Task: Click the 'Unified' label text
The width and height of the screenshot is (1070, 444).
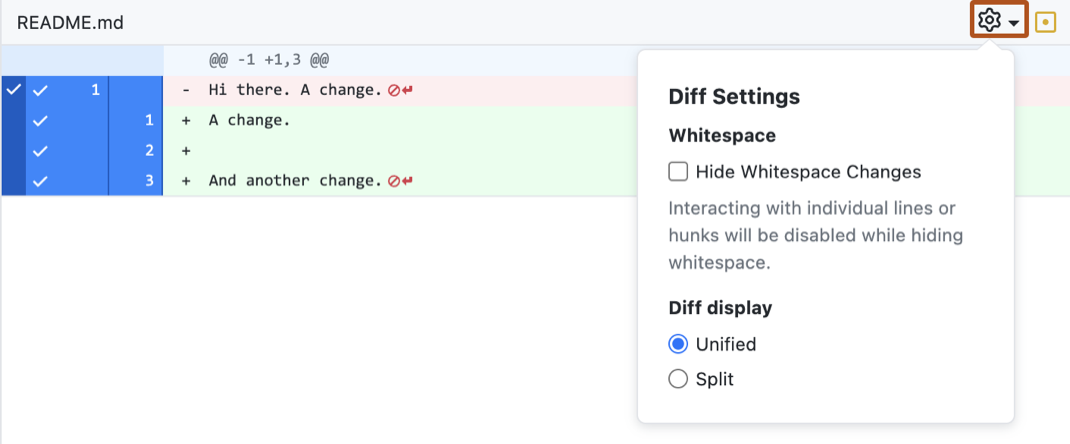Action: click(726, 344)
